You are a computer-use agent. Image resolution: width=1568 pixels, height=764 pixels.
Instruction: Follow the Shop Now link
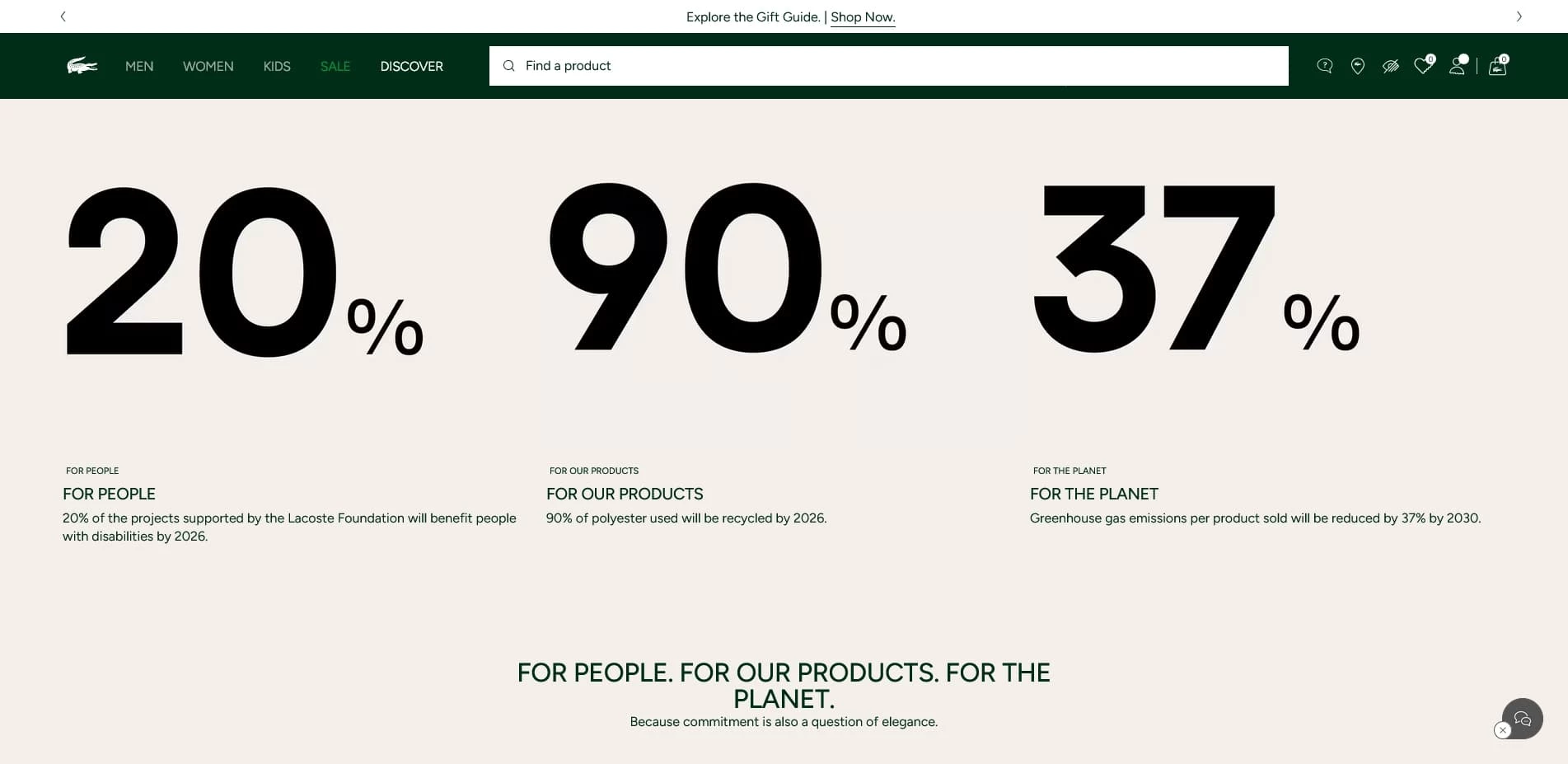click(863, 17)
